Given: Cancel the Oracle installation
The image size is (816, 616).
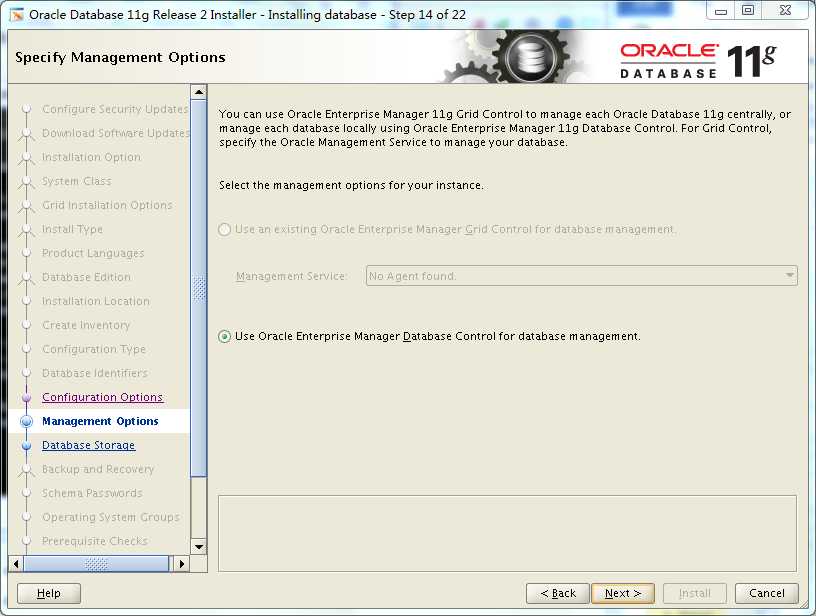Looking at the screenshot, I should (766, 593).
